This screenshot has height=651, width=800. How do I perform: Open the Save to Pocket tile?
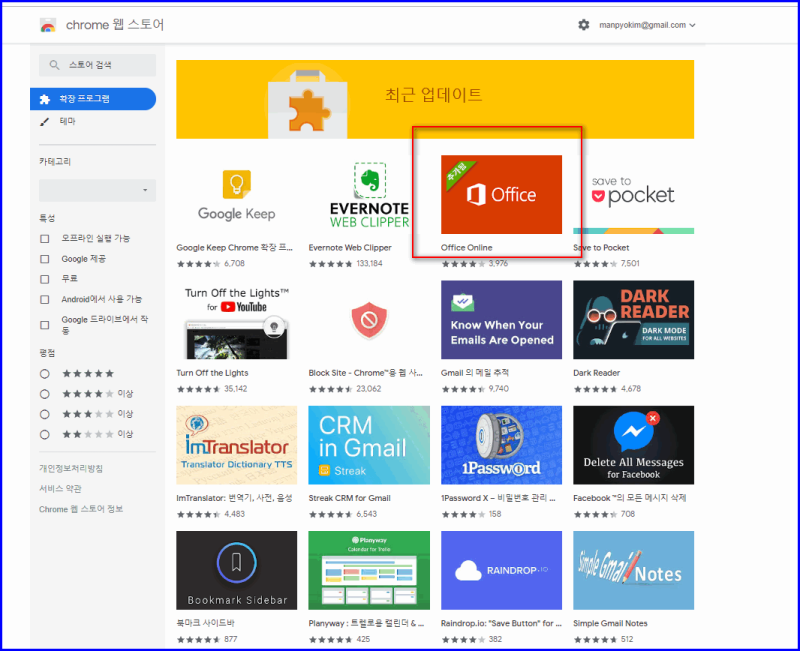click(634, 194)
